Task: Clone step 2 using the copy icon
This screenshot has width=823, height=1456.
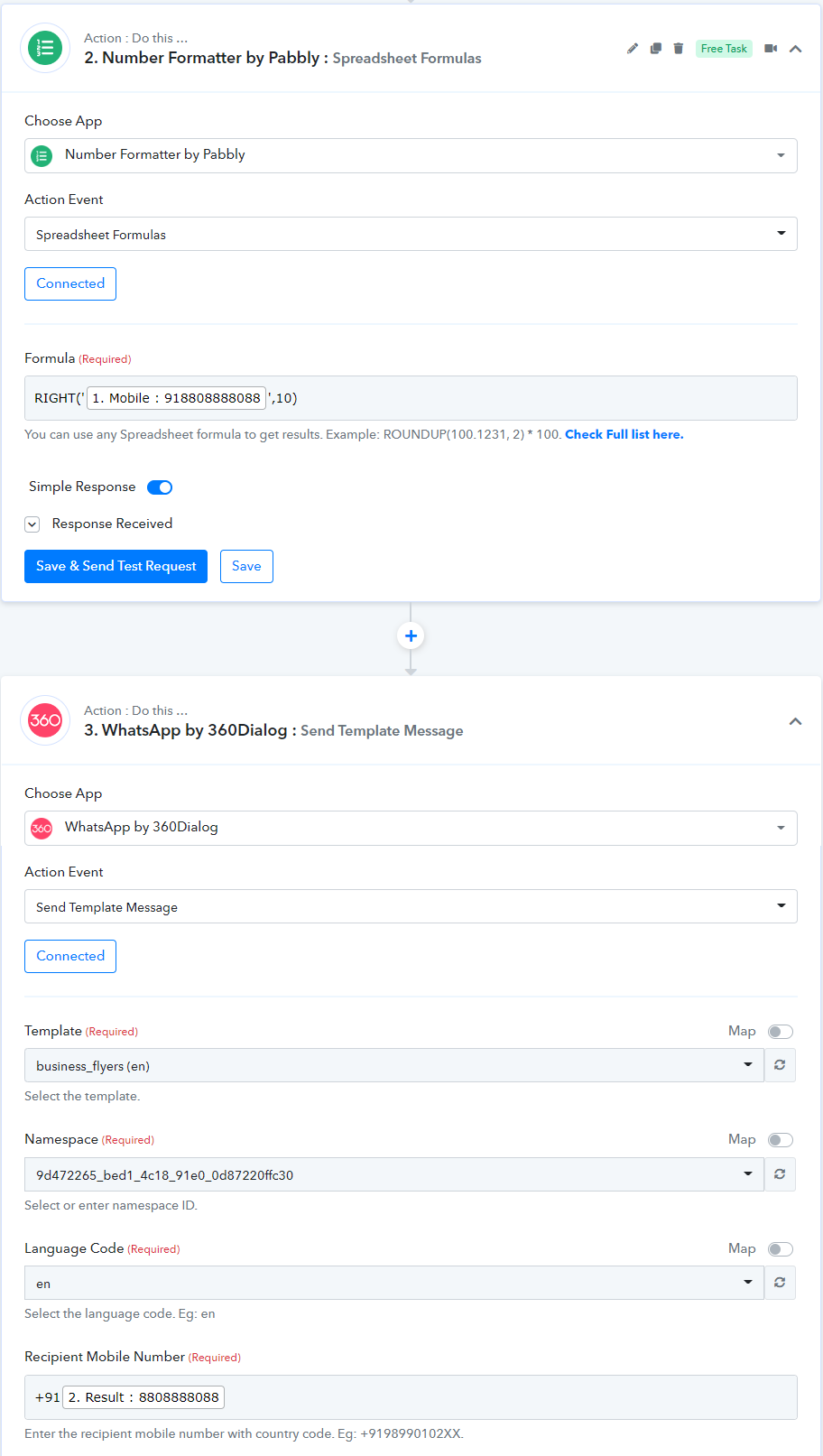Action: (656, 48)
